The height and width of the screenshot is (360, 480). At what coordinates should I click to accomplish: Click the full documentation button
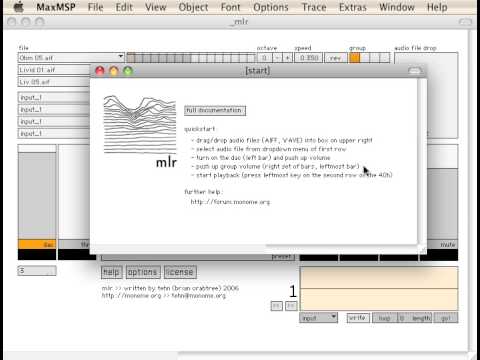coord(215,110)
